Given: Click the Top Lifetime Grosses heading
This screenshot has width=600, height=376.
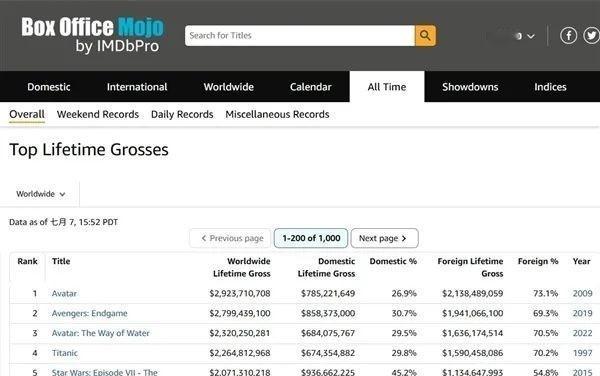Looking at the screenshot, I should [89, 150].
